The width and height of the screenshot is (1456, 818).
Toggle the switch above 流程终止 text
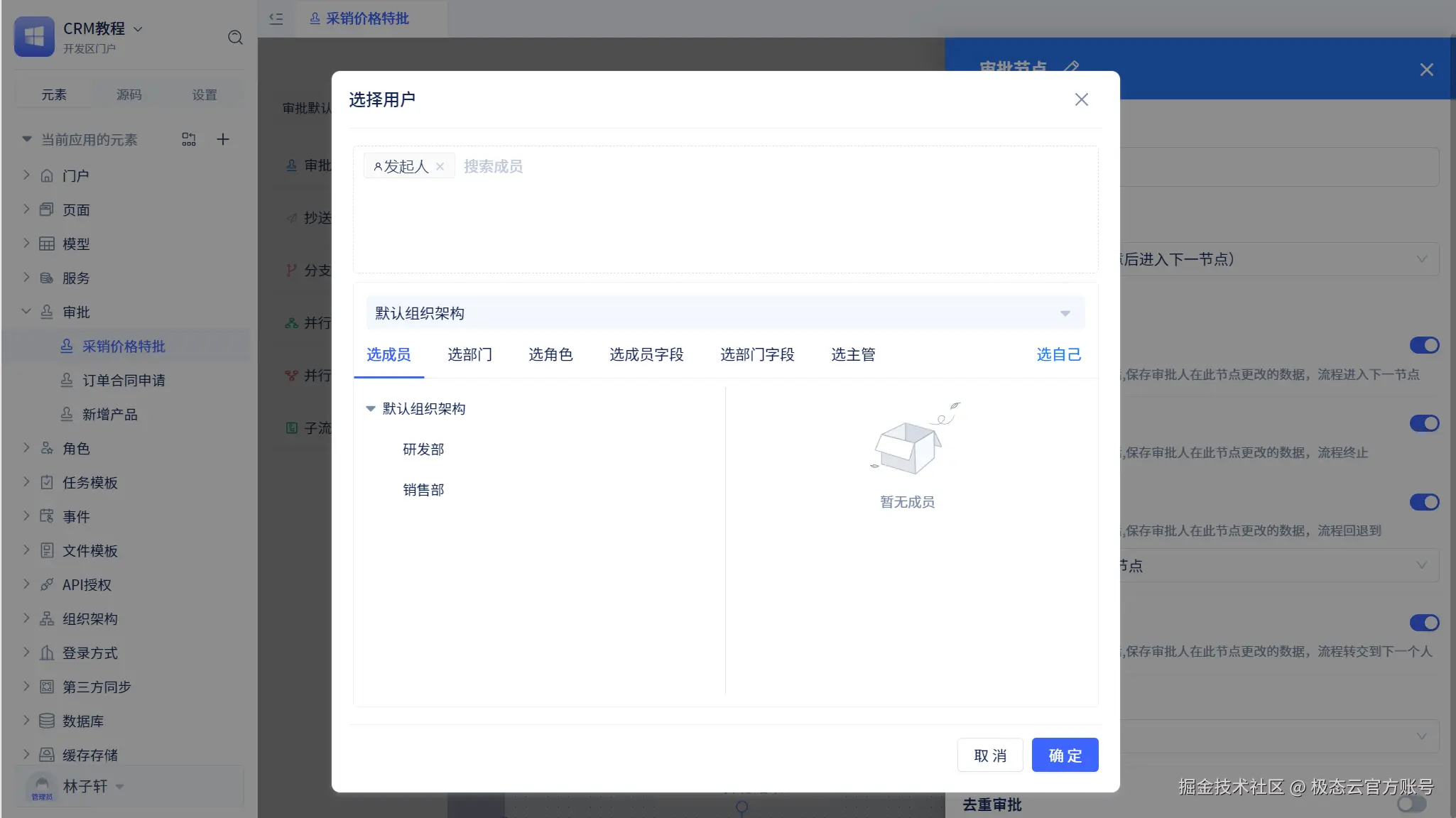tap(1424, 423)
